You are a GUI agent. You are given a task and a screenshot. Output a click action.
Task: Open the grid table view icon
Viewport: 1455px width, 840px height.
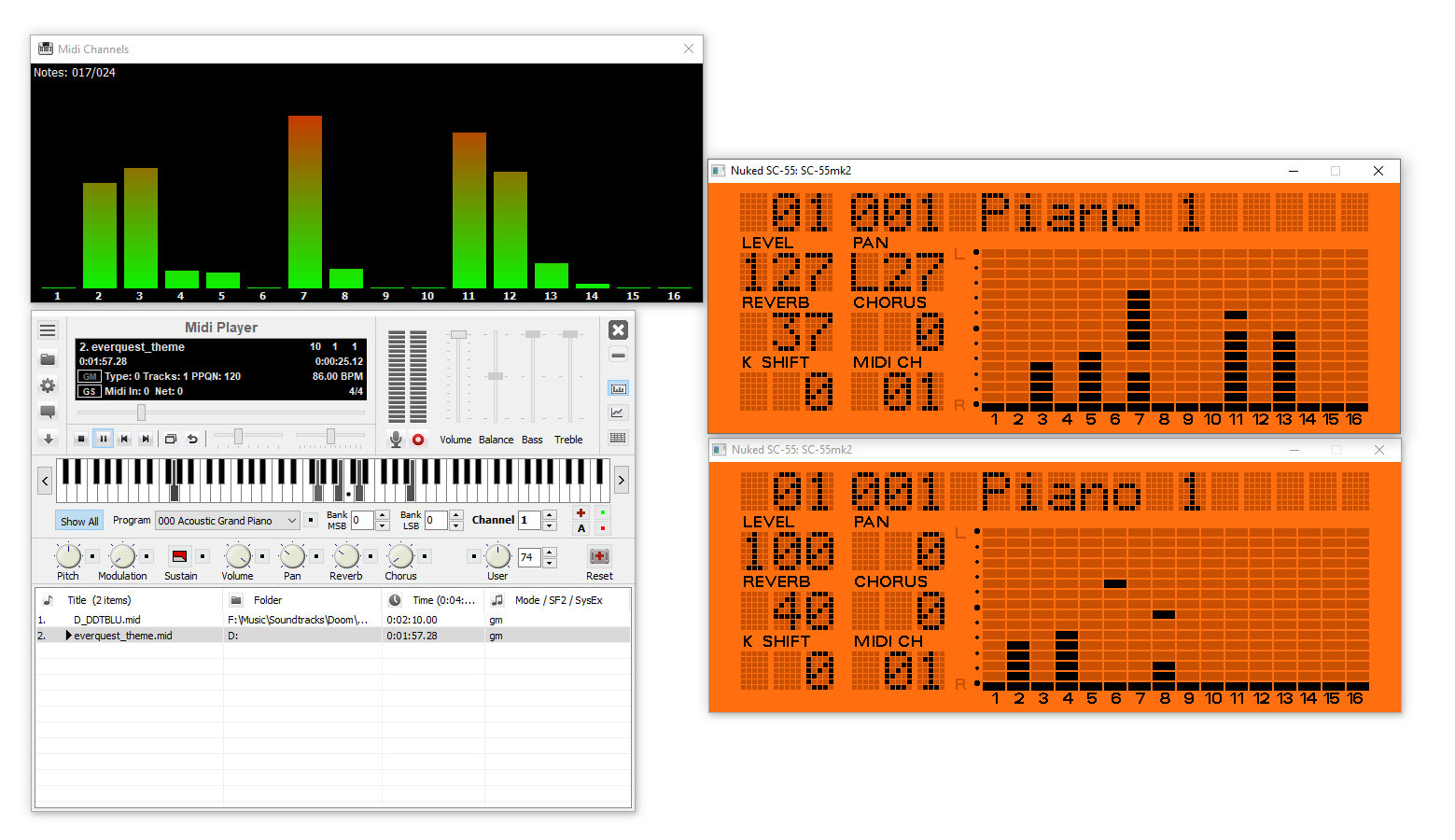coord(618,438)
